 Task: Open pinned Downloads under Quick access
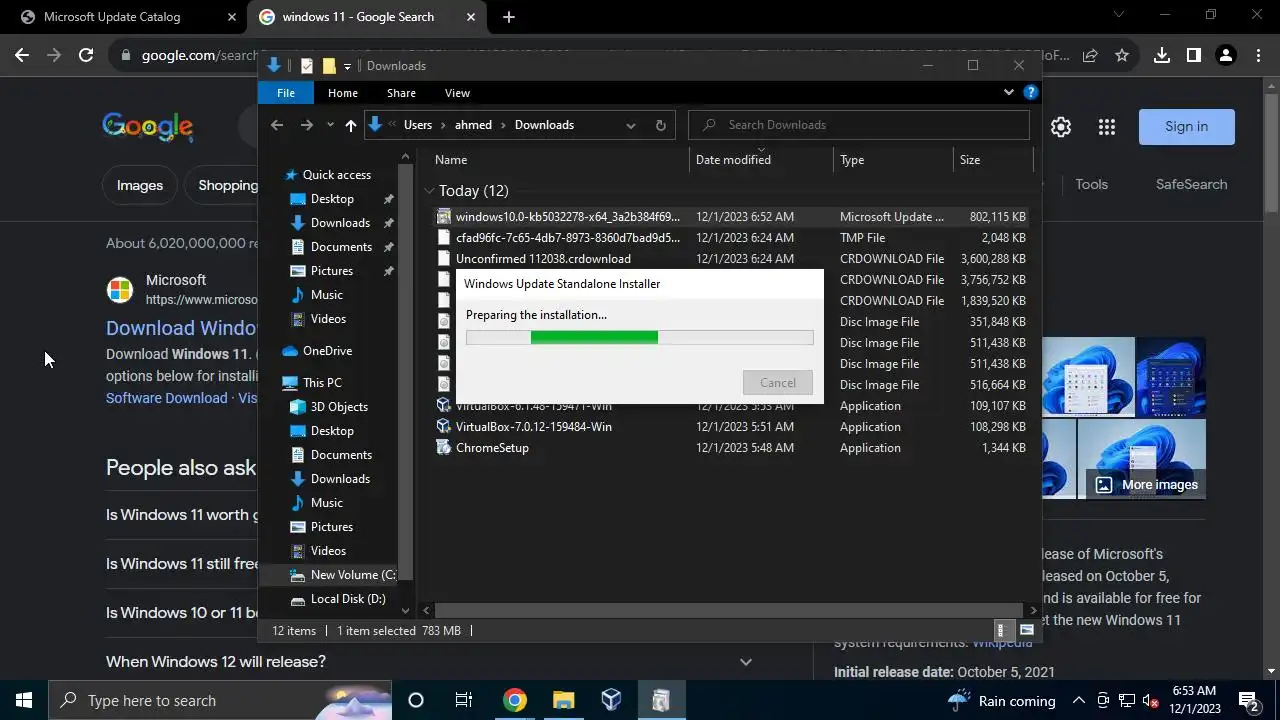[340, 223]
